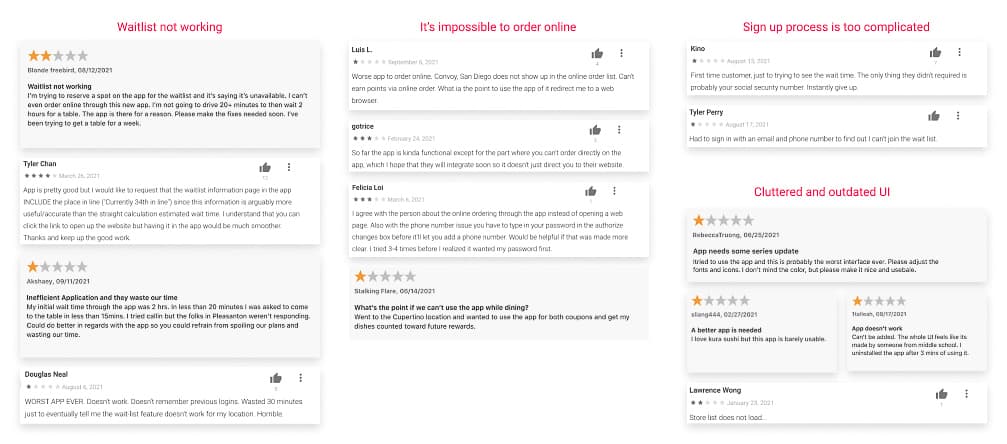
Task: Click Blonde freebird's two-star rating
Action: click(58, 56)
